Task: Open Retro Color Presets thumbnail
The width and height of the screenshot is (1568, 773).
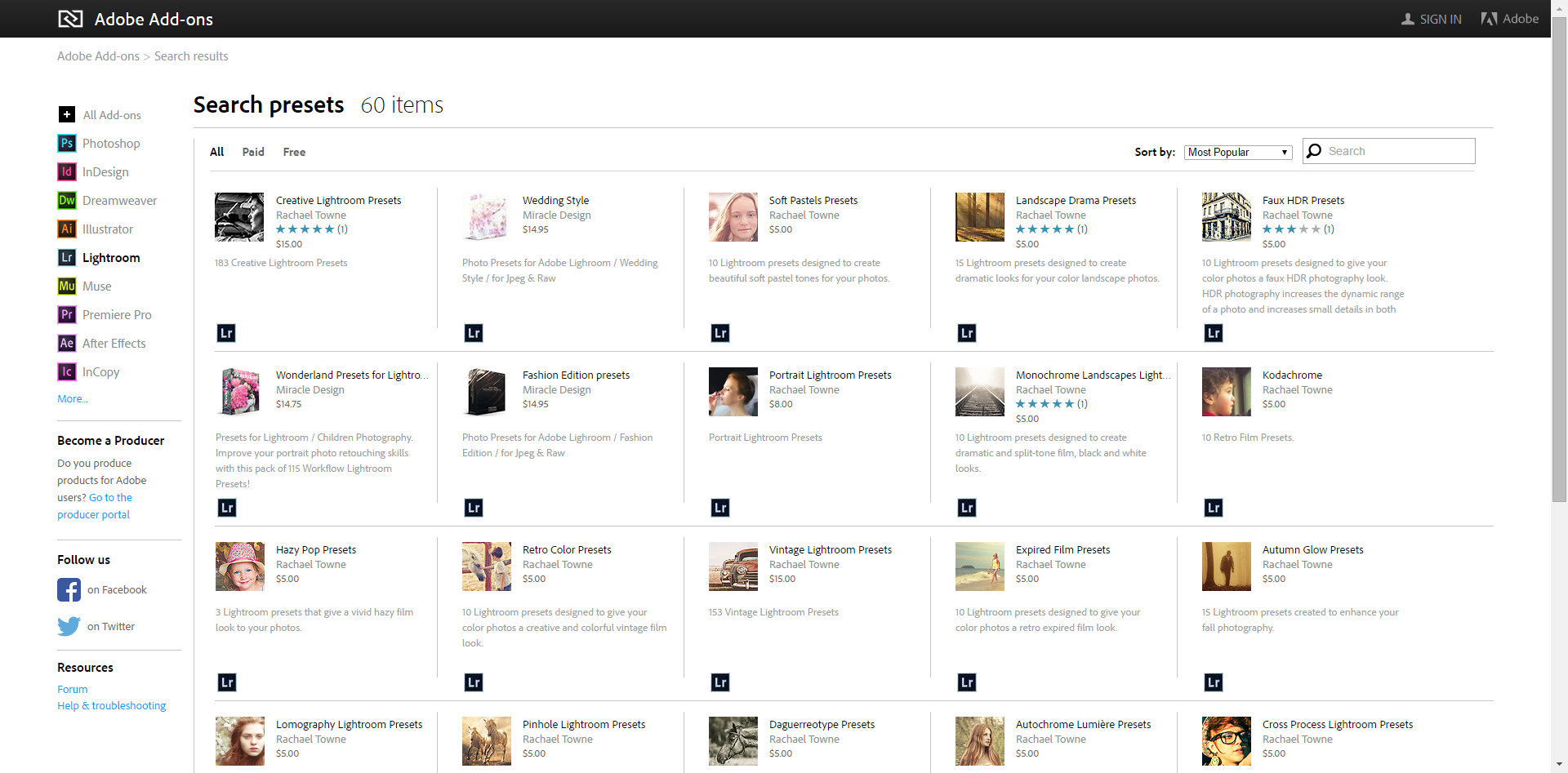Action: tap(486, 566)
